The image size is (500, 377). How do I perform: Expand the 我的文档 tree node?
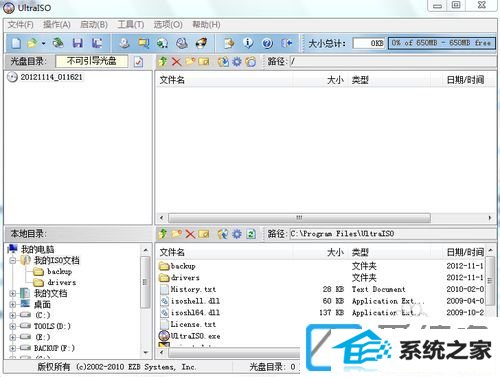pos(13,294)
